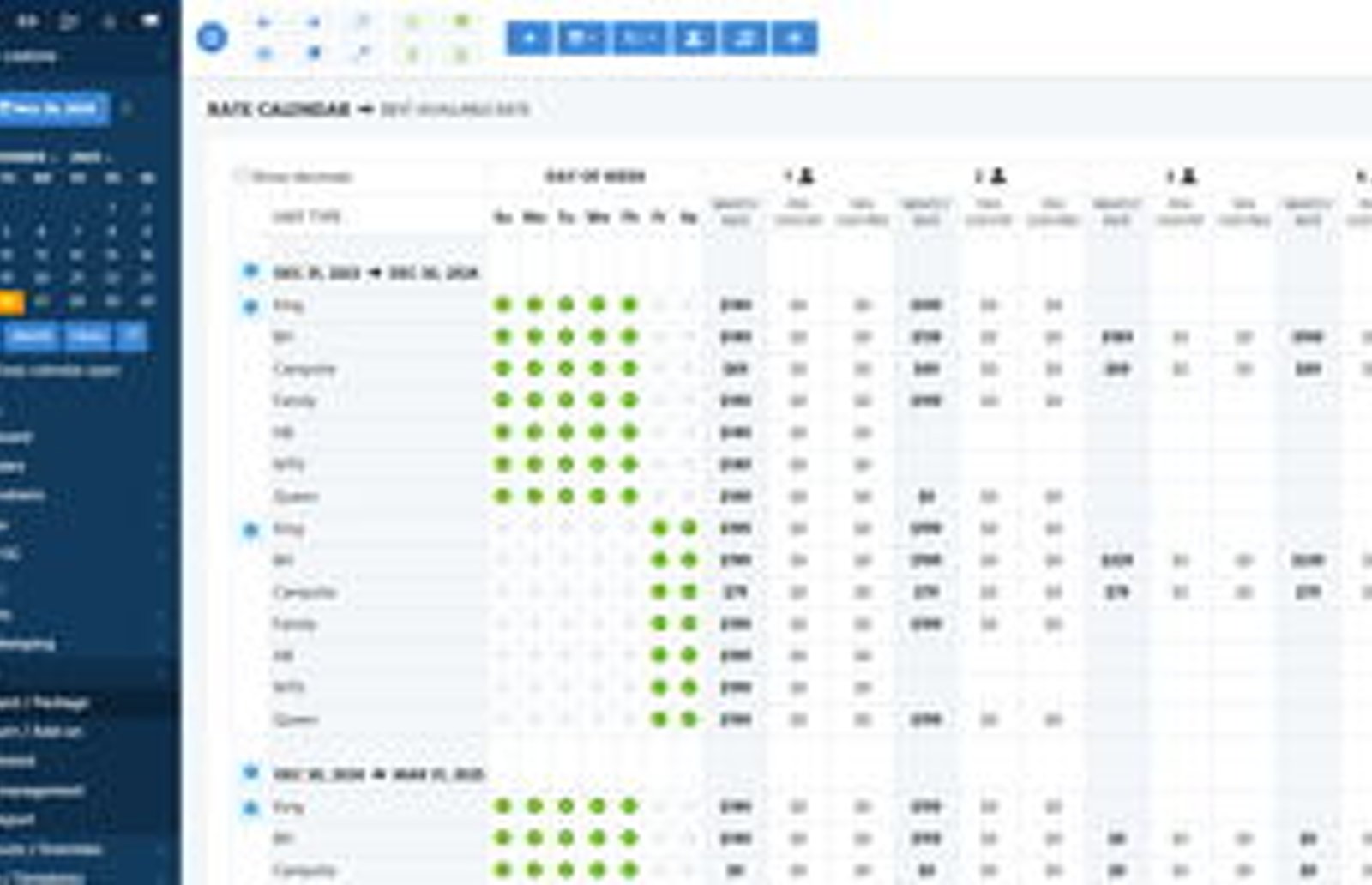
Task: Toggle Tuesday dot in the topmost King row
Action: 566,304
